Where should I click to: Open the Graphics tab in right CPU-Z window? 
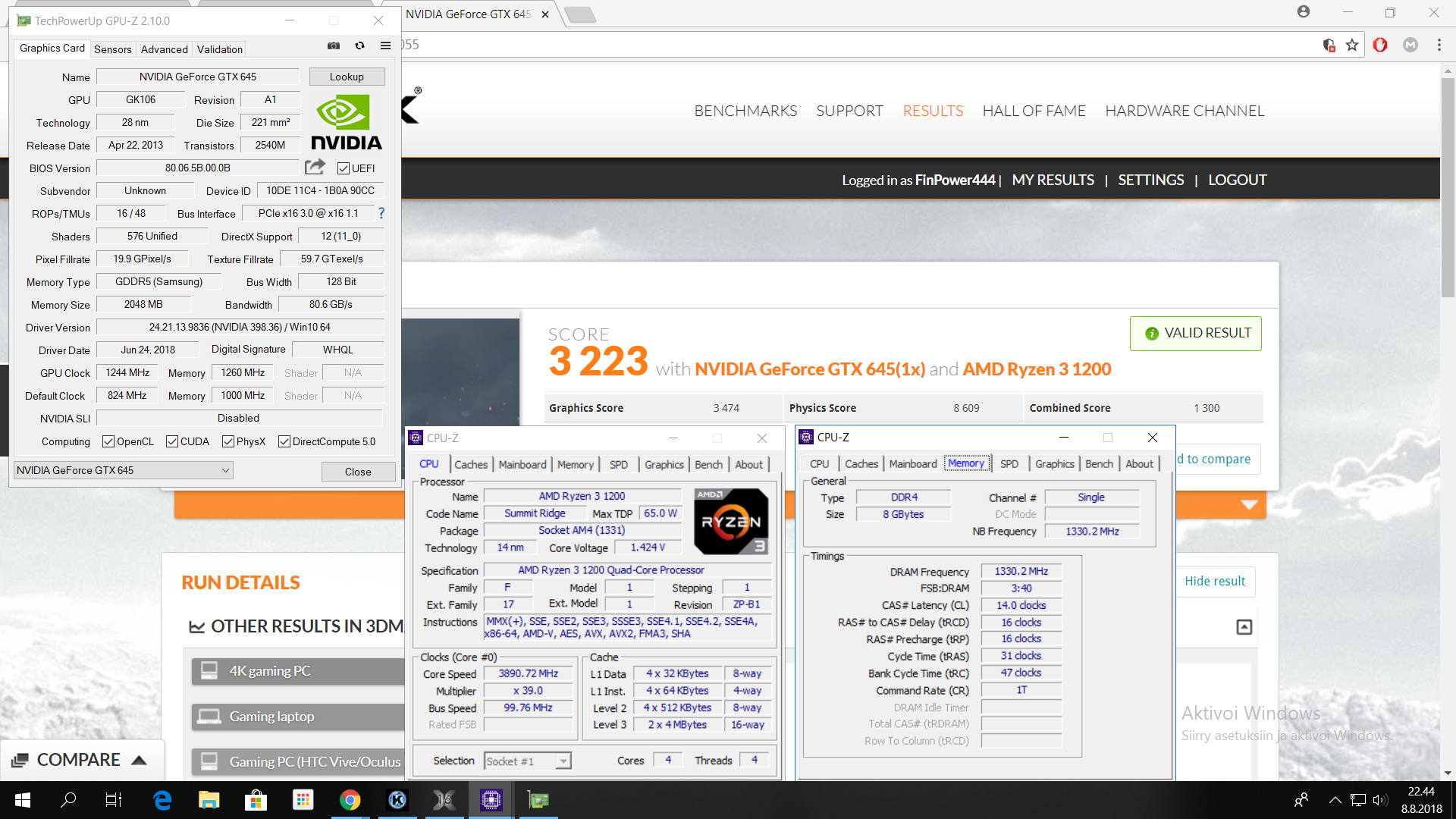click(1054, 463)
